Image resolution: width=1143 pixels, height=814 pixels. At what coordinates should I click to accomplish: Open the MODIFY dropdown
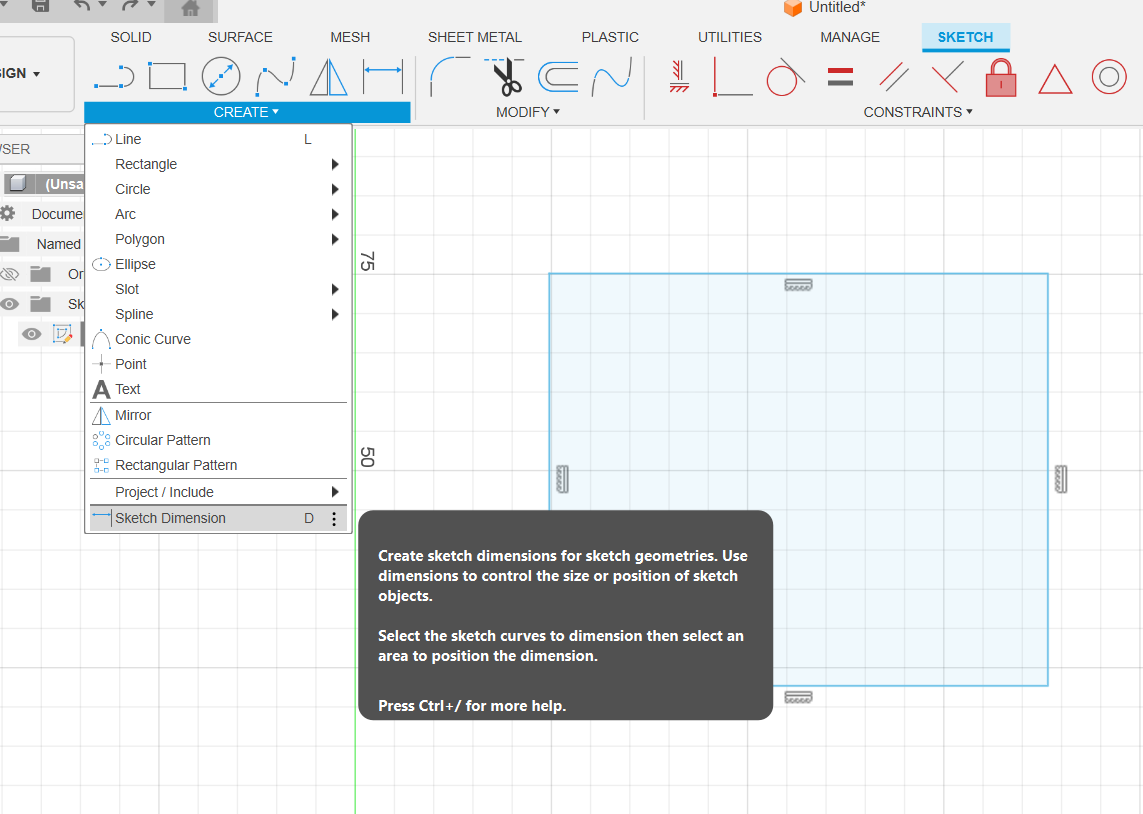pos(528,112)
